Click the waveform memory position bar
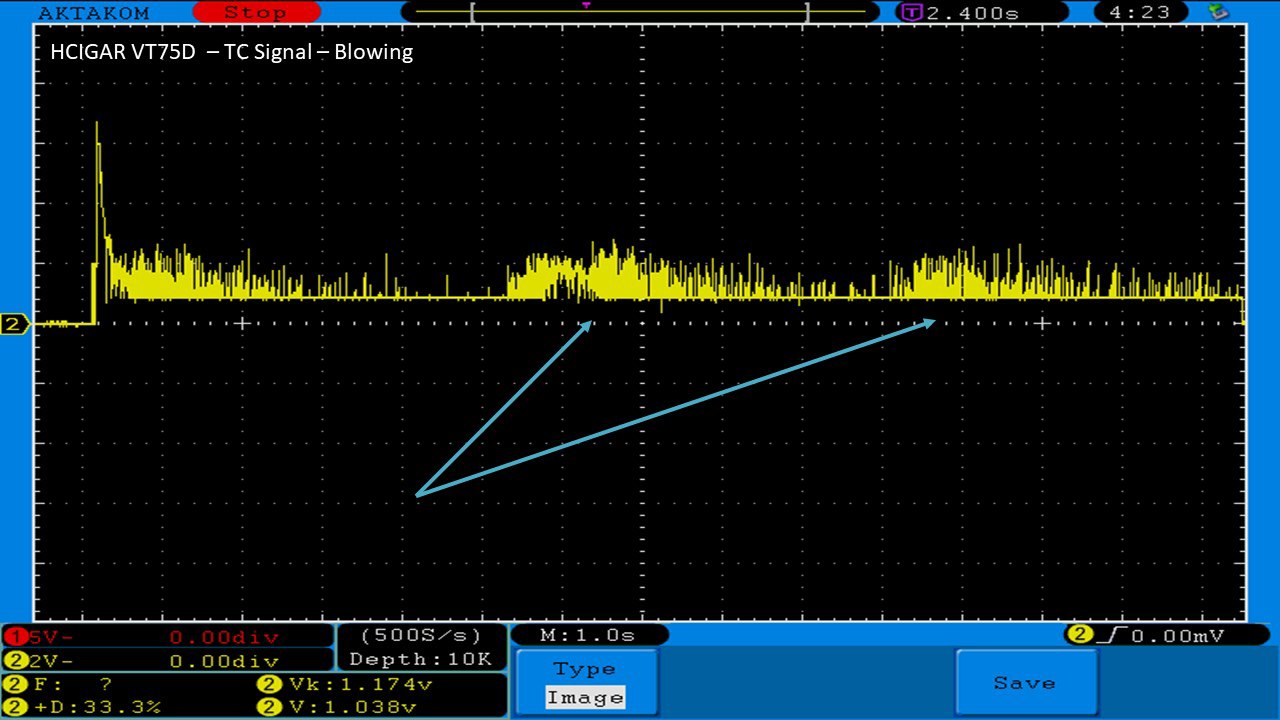1280x720 pixels. [x=637, y=12]
